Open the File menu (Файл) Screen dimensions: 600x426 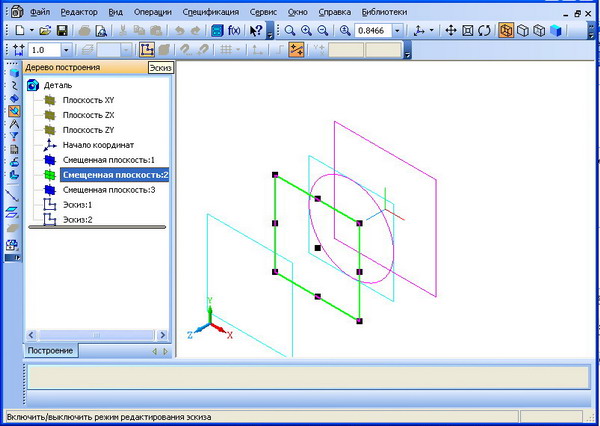tap(40, 12)
